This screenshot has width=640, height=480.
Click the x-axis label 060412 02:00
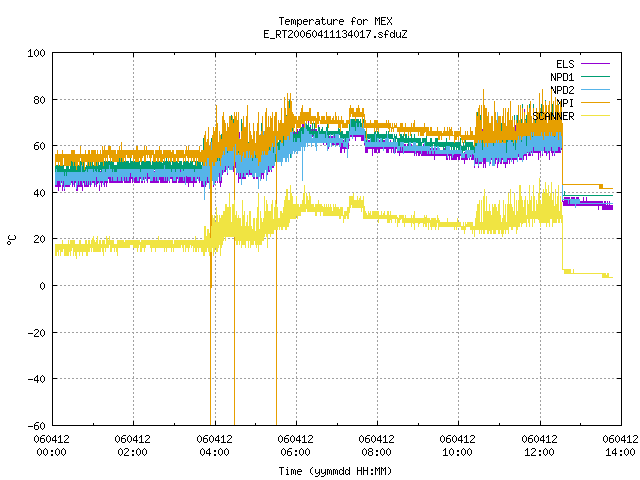(x=132, y=446)
